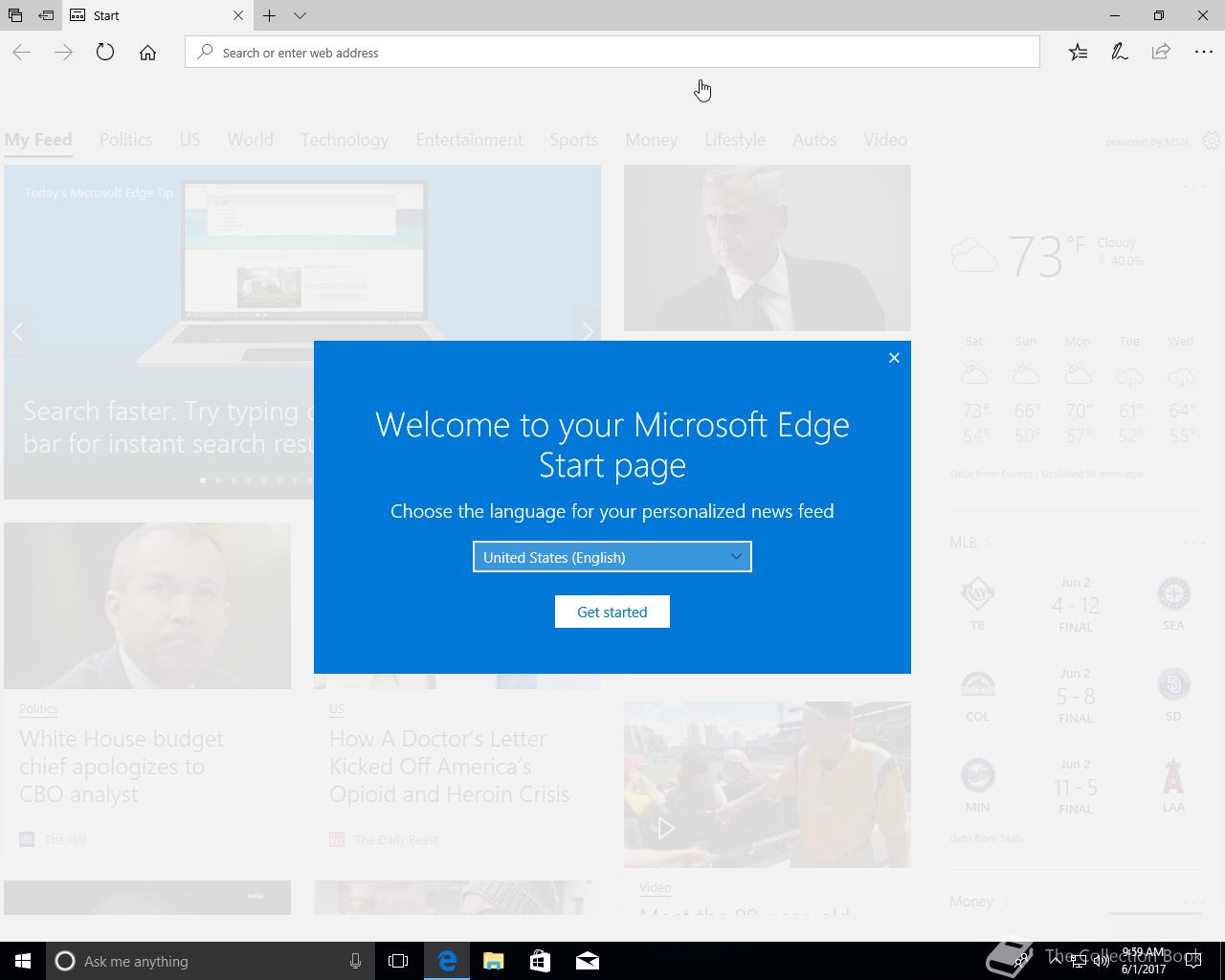Open Mail from taskbar

[588, 961]
